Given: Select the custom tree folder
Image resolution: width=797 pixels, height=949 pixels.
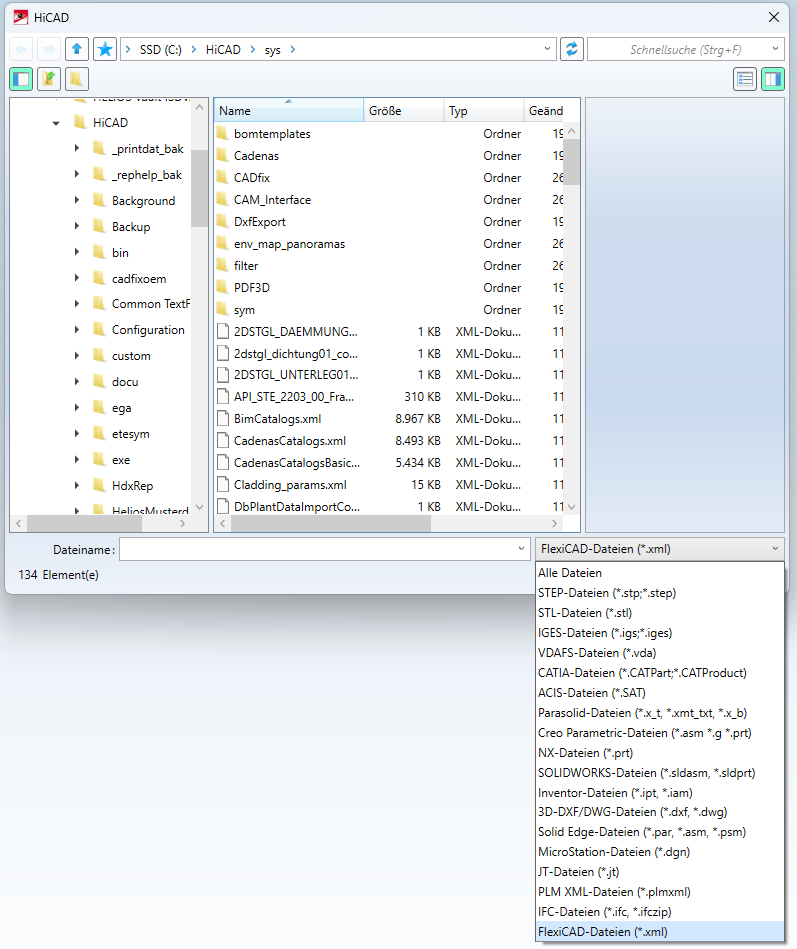Looking at the screenshot, I should [131, 356].
